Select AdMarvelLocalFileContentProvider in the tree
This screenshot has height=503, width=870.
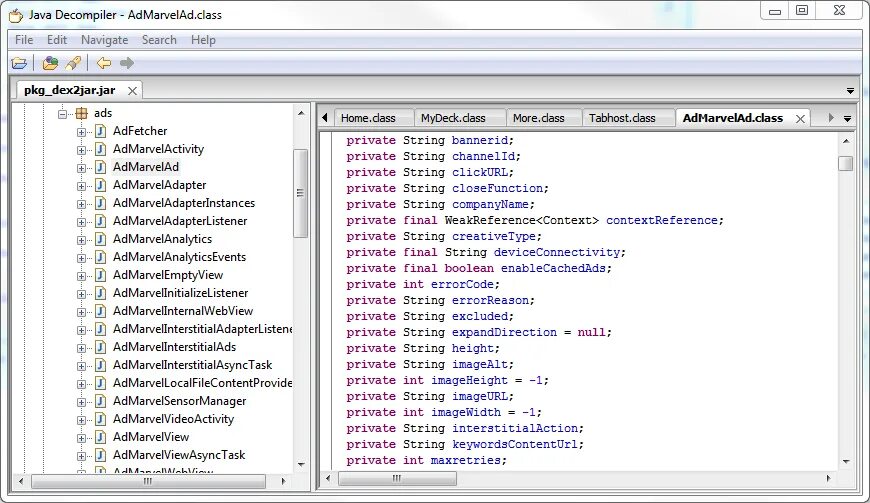click(x=203, y=383)
